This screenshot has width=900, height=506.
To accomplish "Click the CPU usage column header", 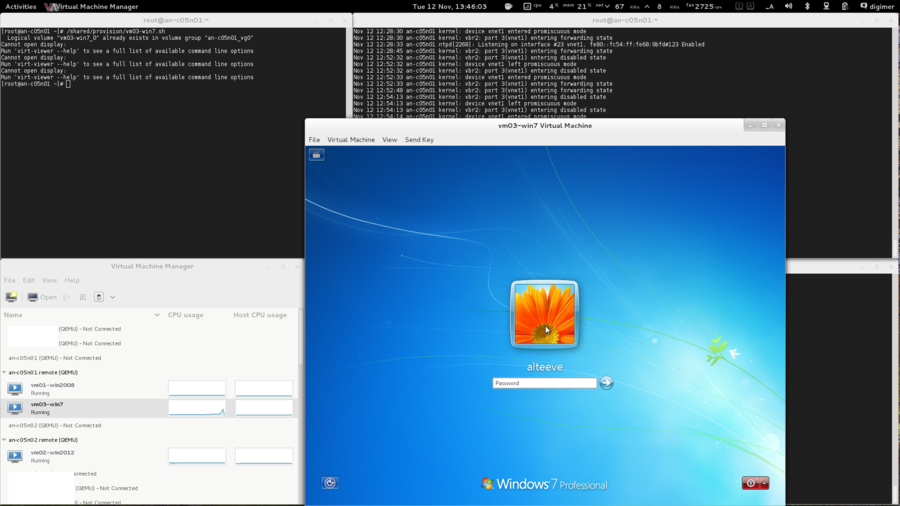I will (185, 315).
